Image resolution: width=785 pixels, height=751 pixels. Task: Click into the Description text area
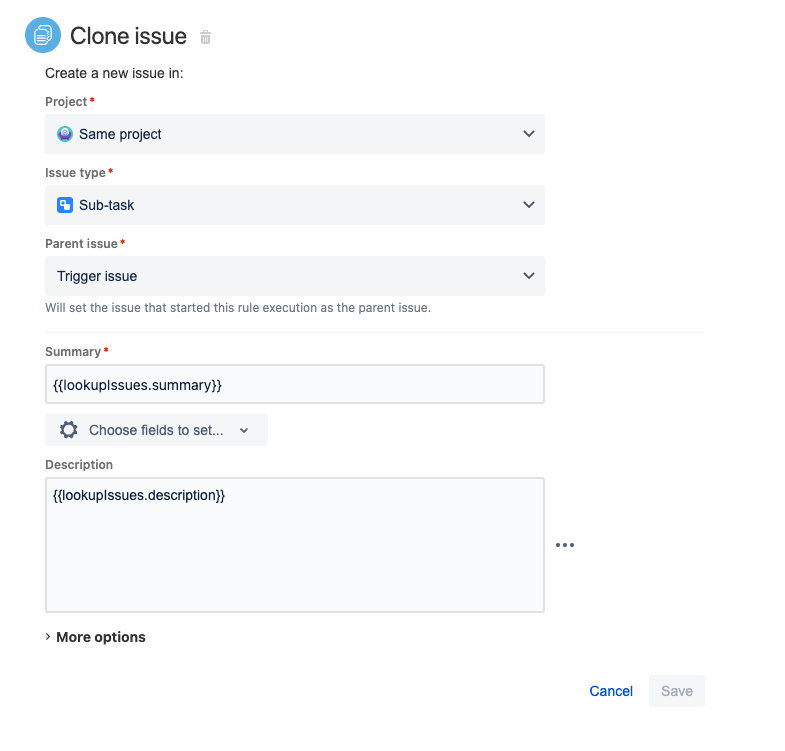[x=295, y=545]
